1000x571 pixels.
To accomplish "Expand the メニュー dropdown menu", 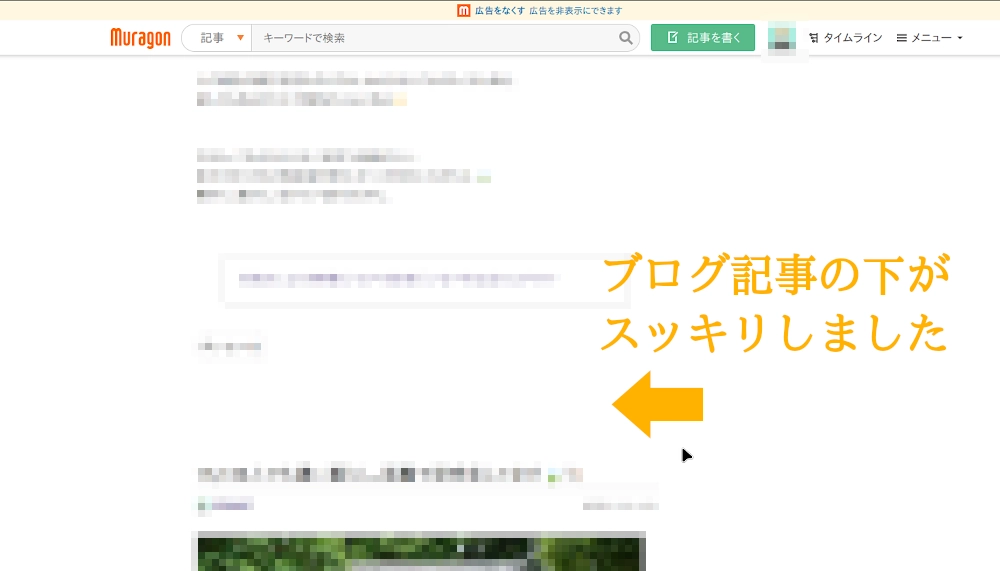I will pos(929,38).
